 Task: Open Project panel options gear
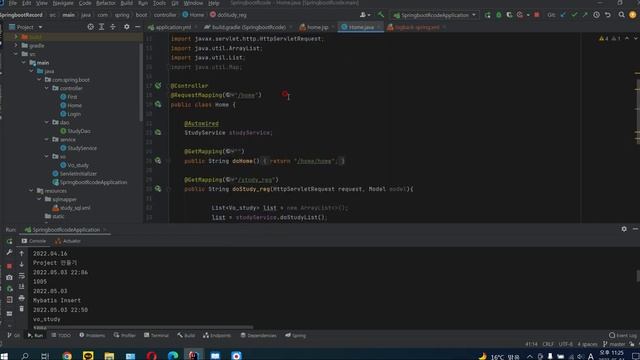(127, 27)
